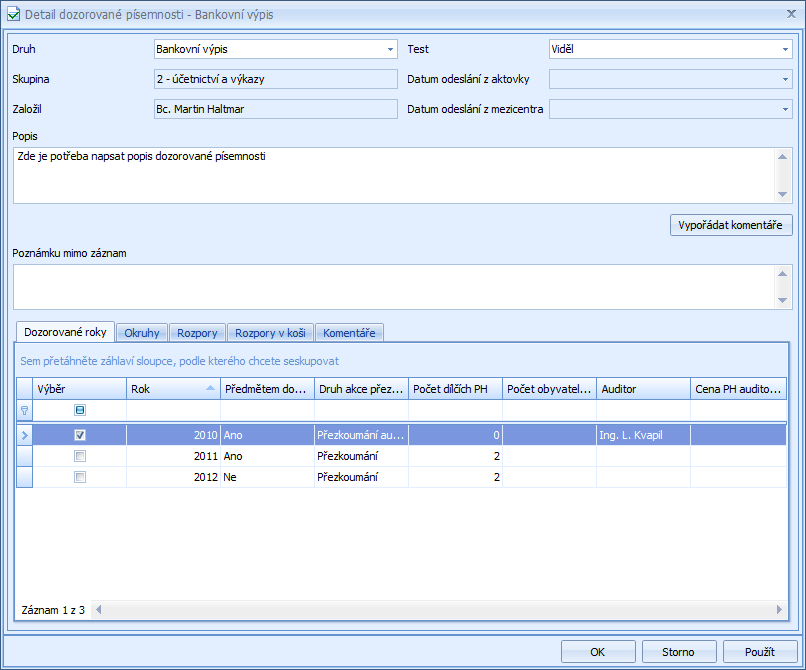Viewport: 806px width, 670px height.
Task: Click the Rok filter cell
Action: click(x=173, y=410)
